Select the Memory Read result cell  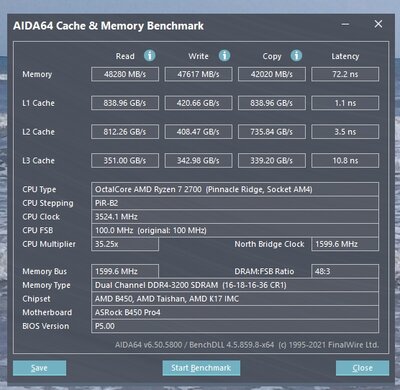click(x=125, y=74)
